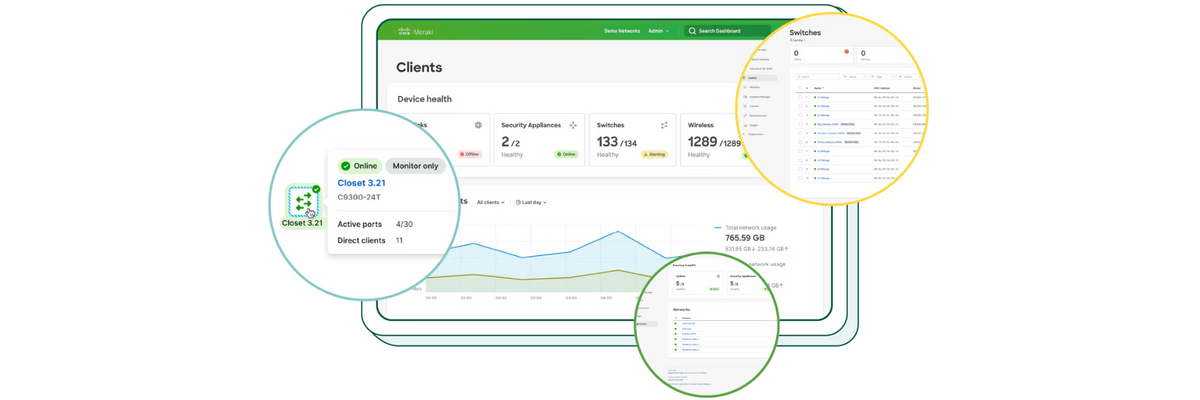Check the first row in Switches table
Viewport: 1200px width, 400px height.
coord(799,97)
